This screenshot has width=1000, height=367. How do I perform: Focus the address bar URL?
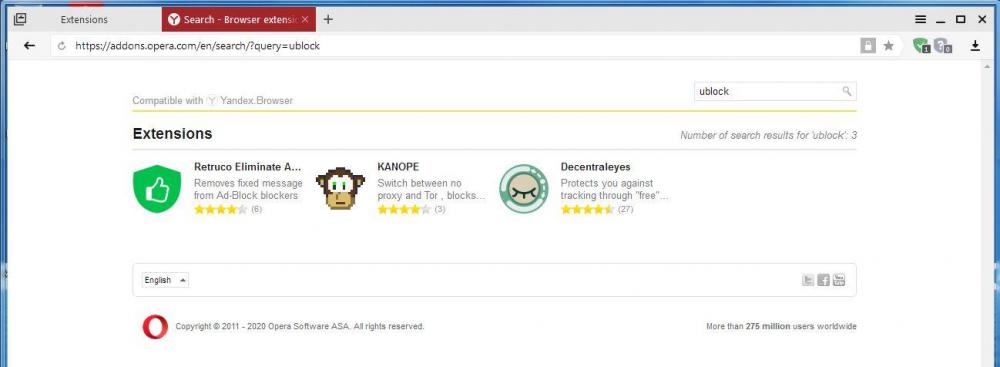198,46
